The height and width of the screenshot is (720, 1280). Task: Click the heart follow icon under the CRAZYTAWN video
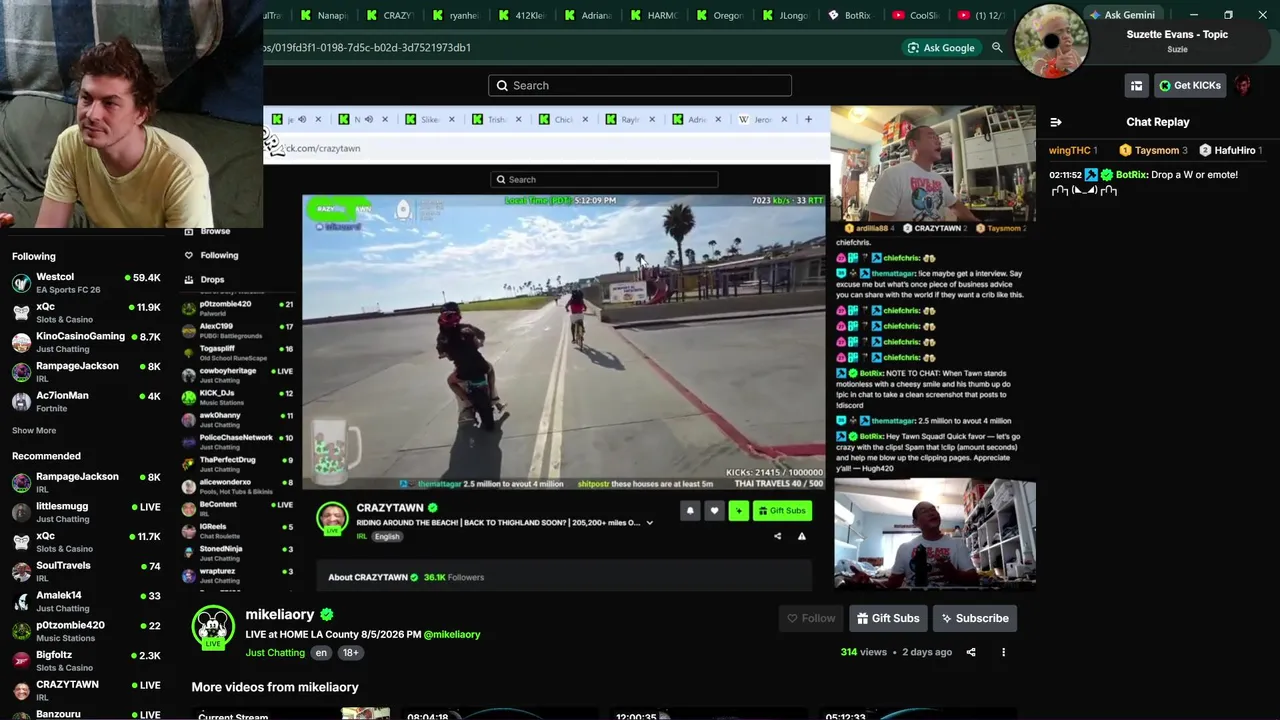(714, 511)
